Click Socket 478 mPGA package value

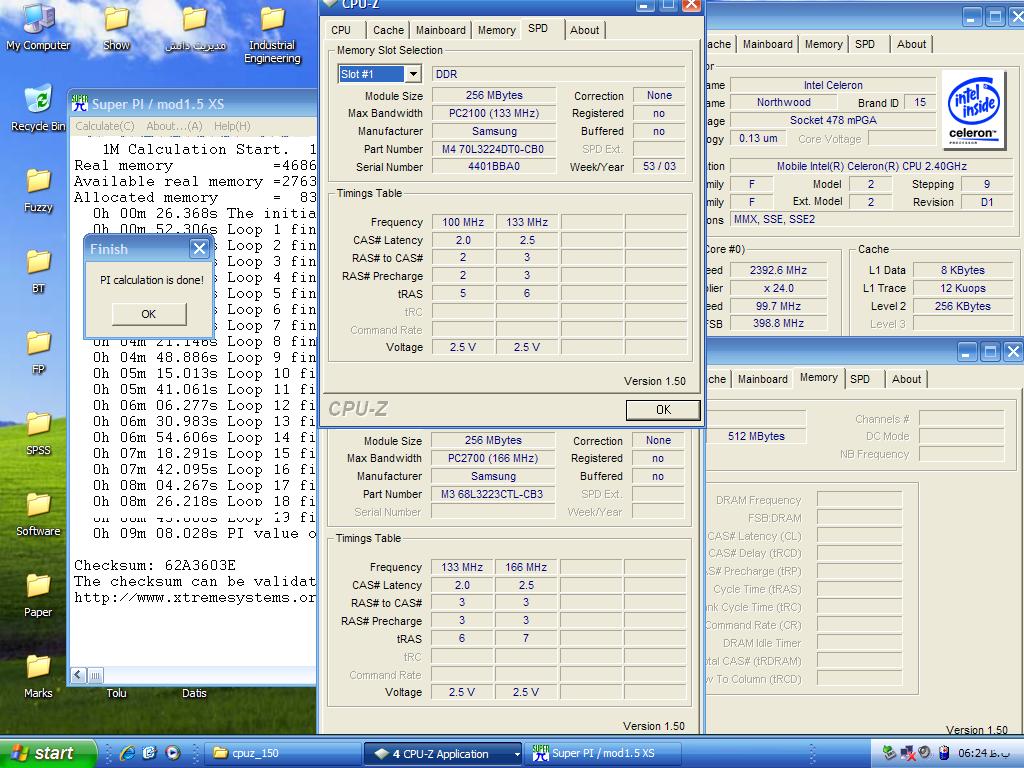coord(833,120)
